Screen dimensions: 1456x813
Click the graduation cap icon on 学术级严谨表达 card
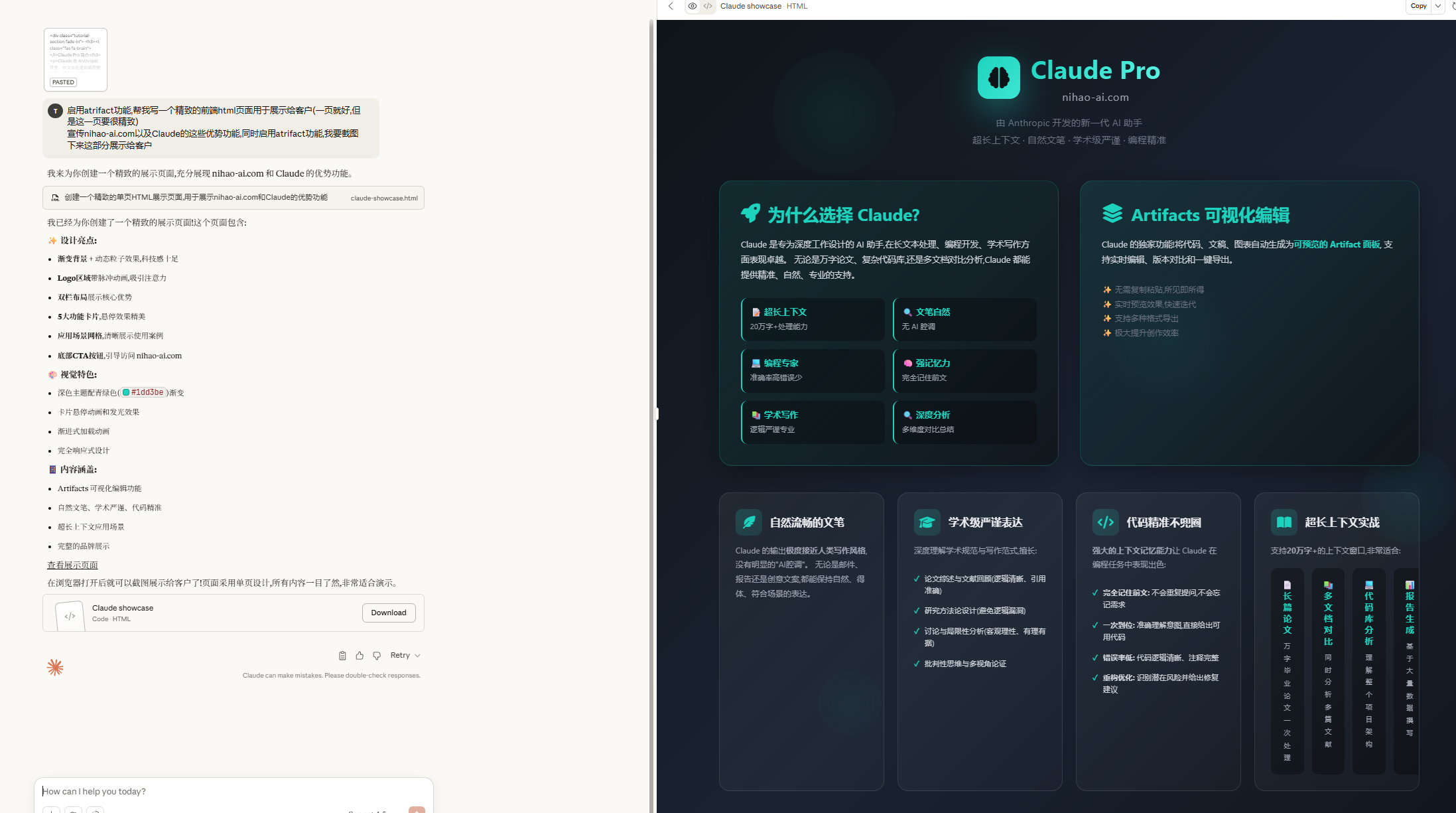927,522
